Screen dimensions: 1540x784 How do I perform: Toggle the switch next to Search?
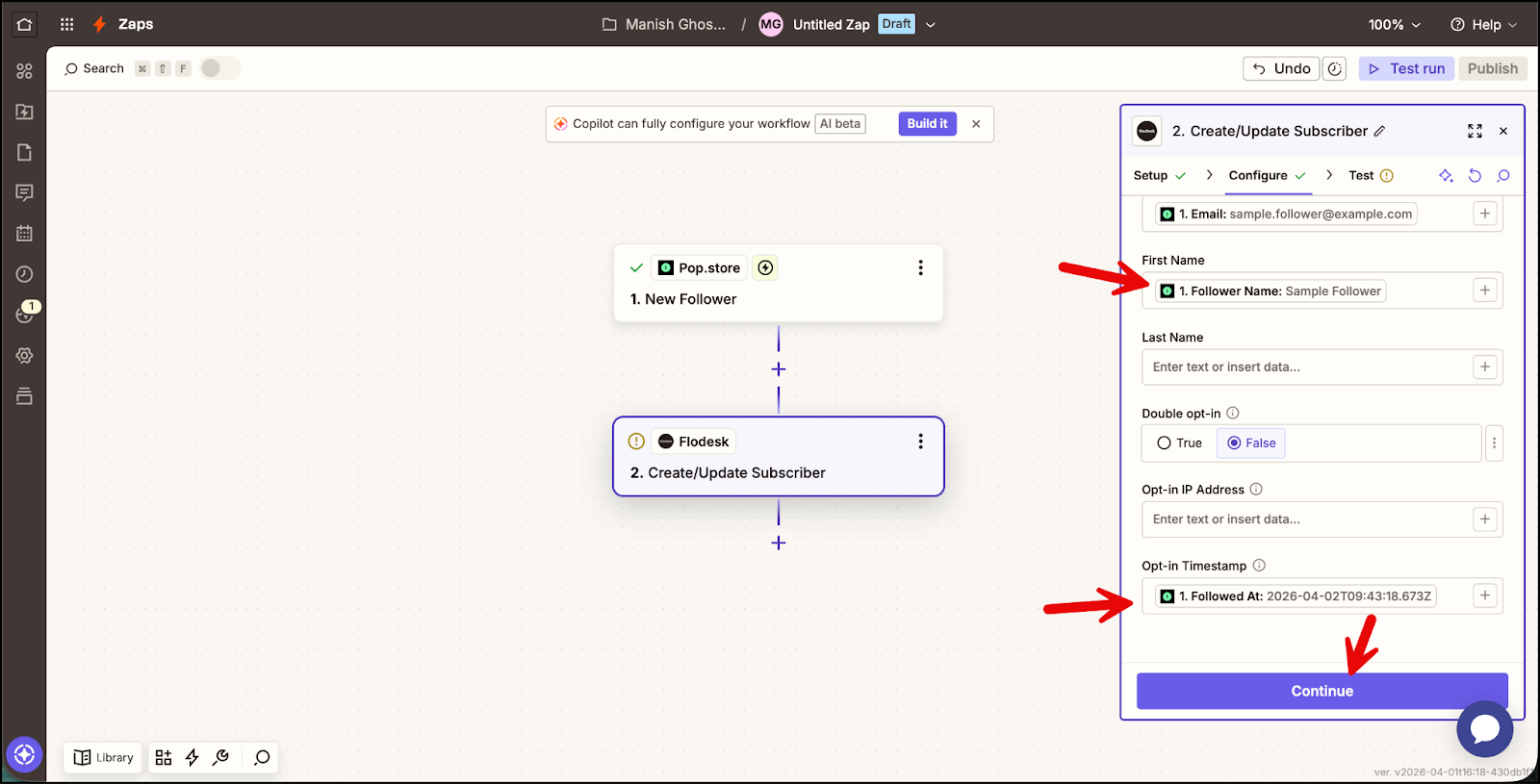tap(218, 68)
